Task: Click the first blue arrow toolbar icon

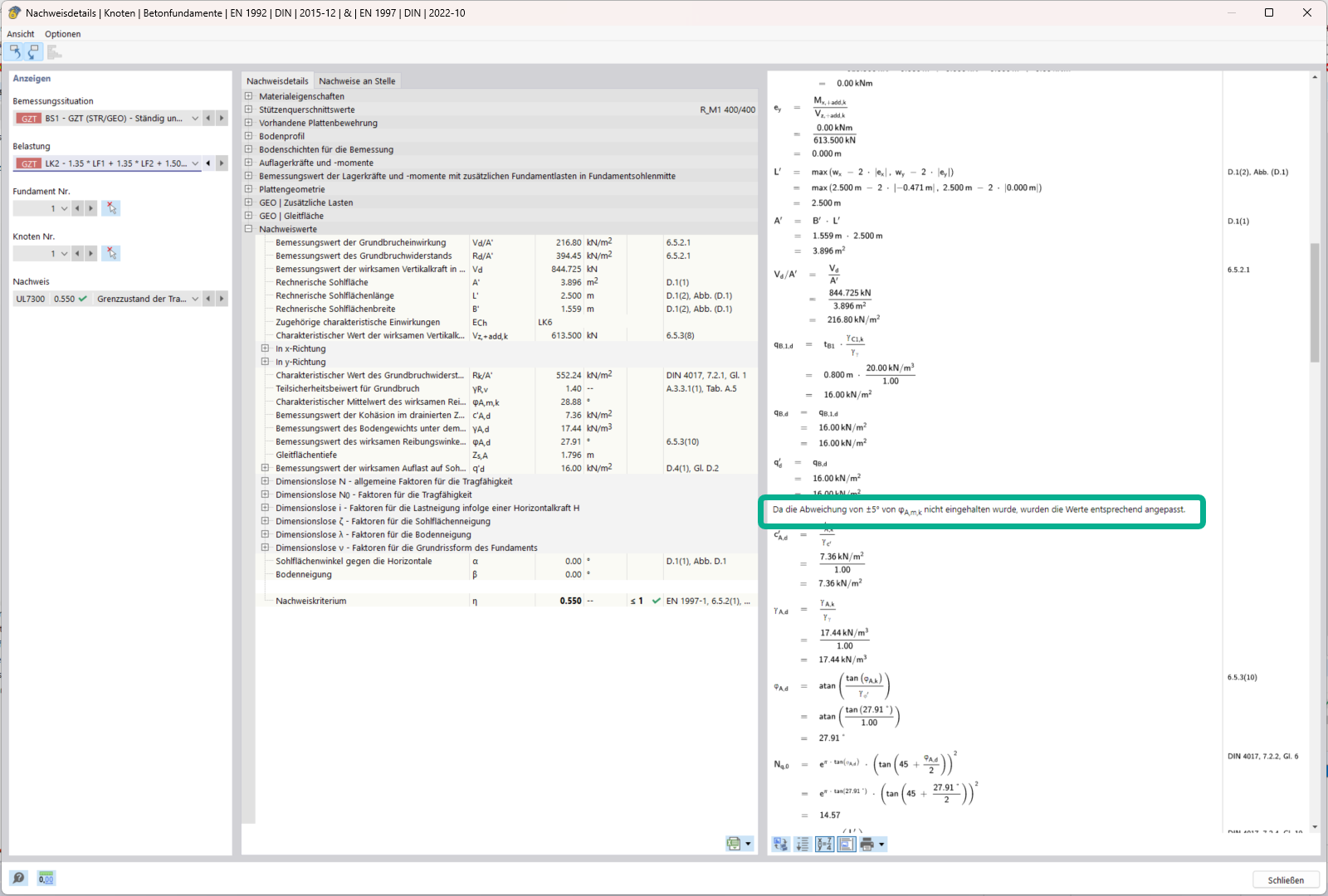Action: tap(14, 52)
